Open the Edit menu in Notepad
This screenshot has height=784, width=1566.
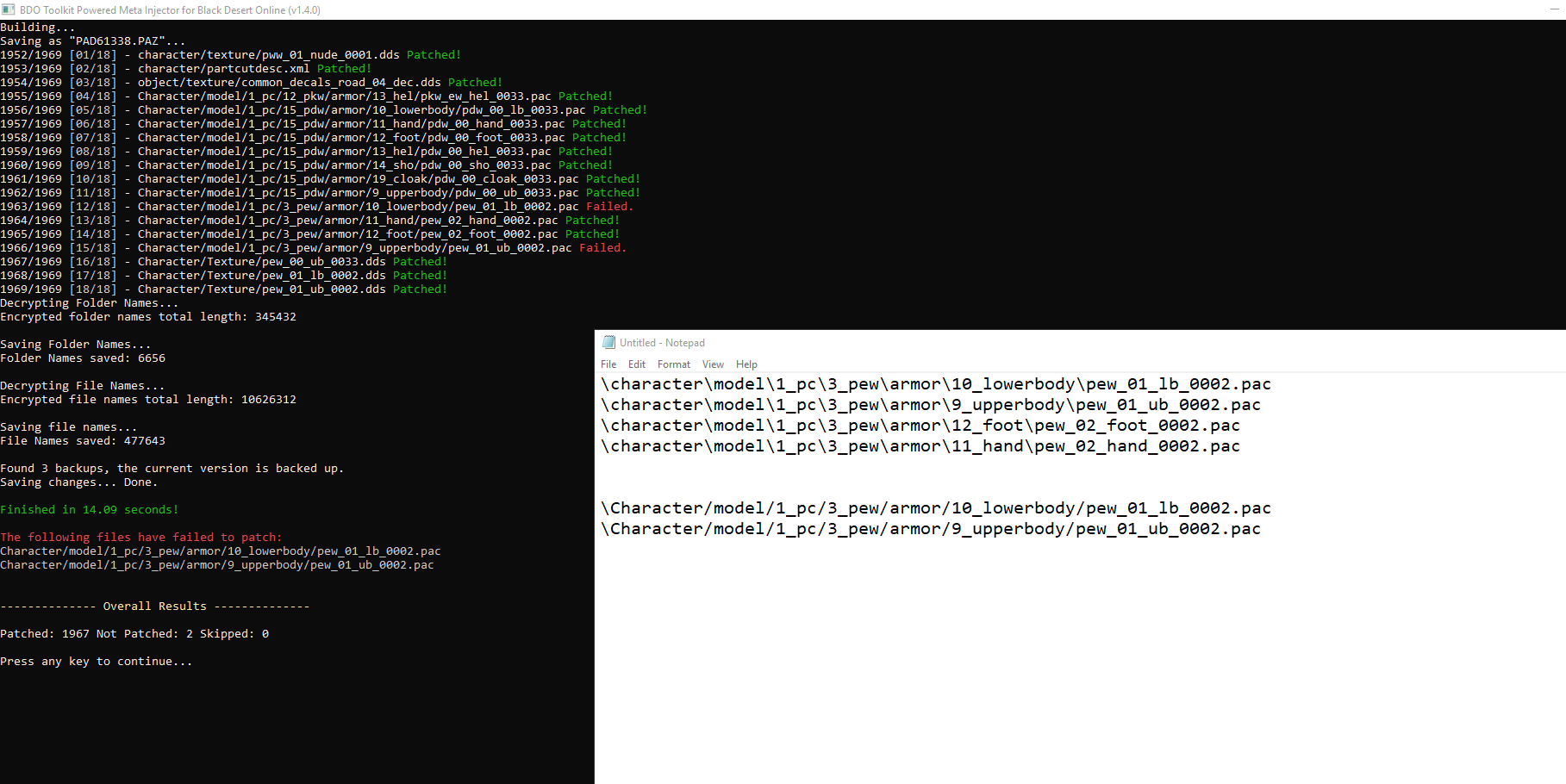pos(637,364)
